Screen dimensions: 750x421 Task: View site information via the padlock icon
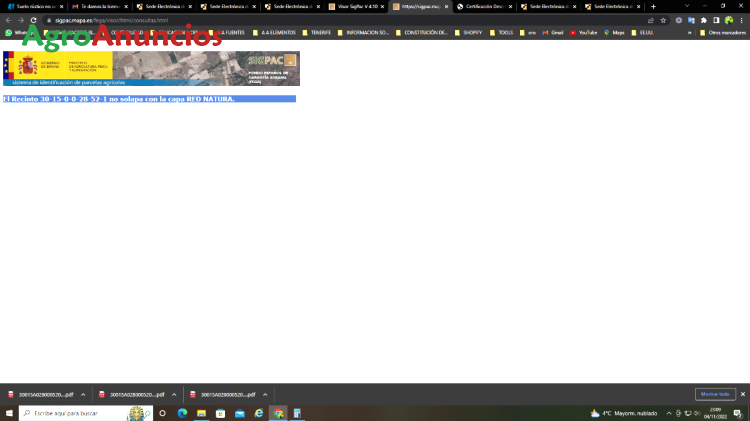click(x=49, y=21)
